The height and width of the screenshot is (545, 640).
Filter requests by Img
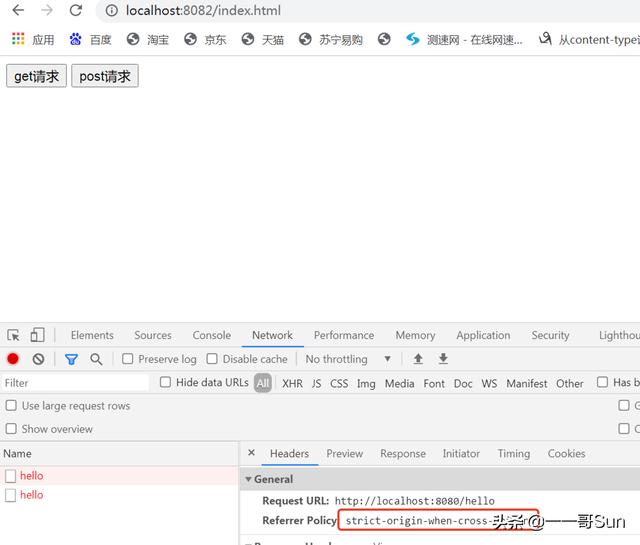(366, 383)
